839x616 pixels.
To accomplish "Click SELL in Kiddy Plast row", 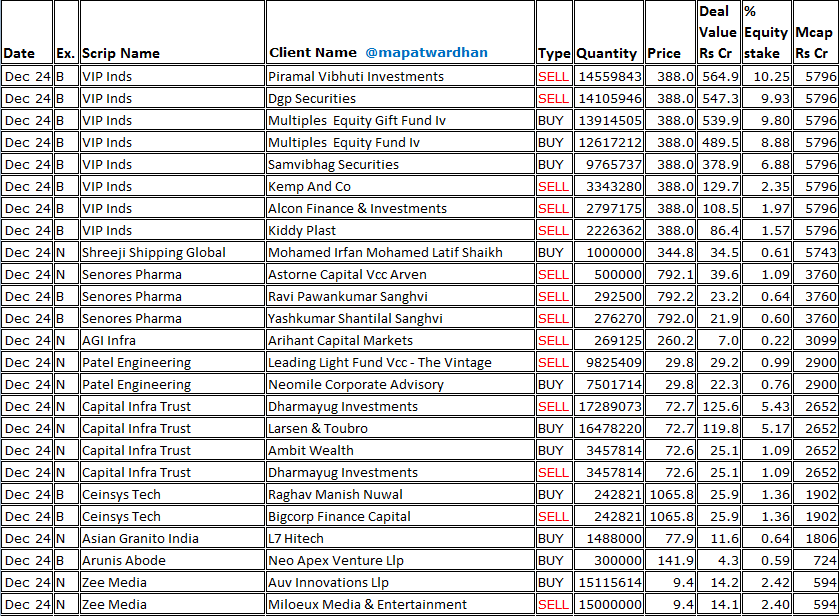I will 553,230.
